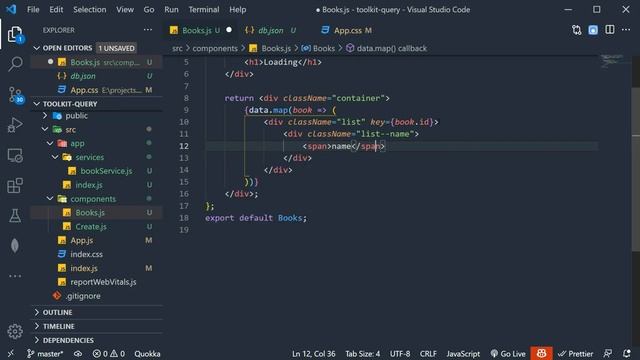
Task: Collapse the app folder
Action: [x=97, y=144]
